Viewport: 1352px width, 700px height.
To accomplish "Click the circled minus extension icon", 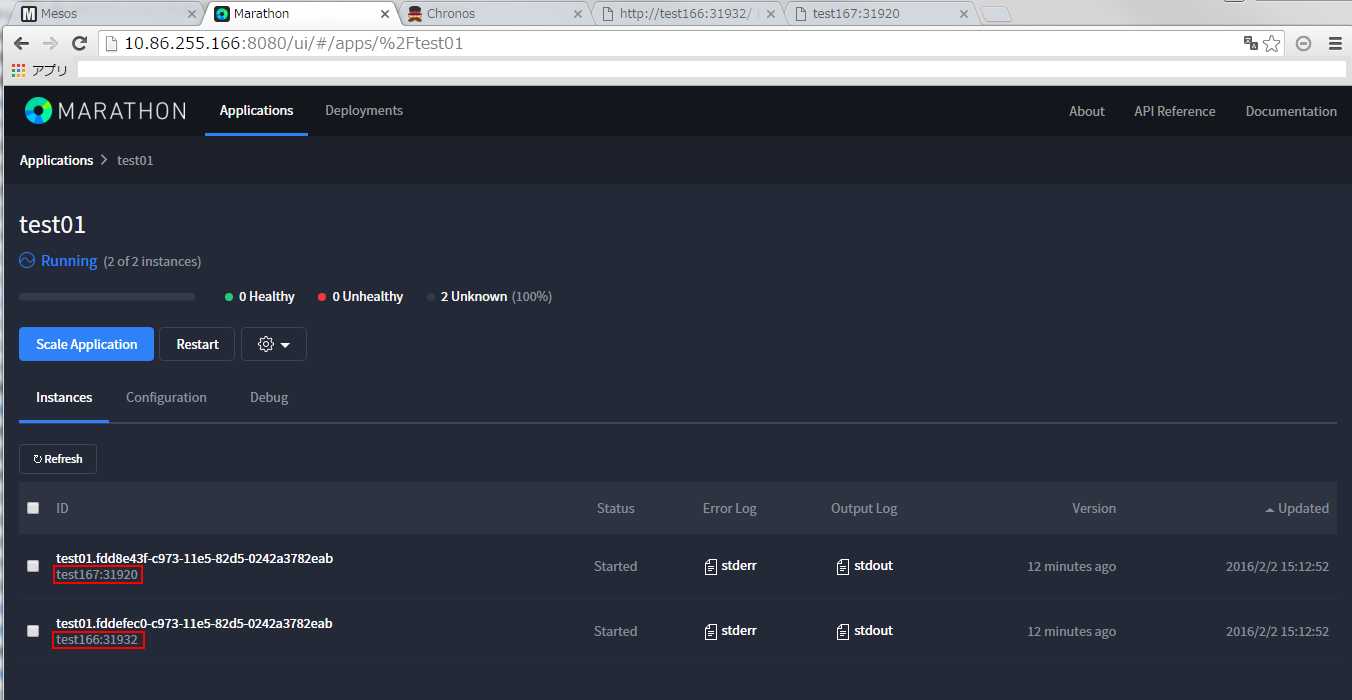I will [x=1303, y=44].
